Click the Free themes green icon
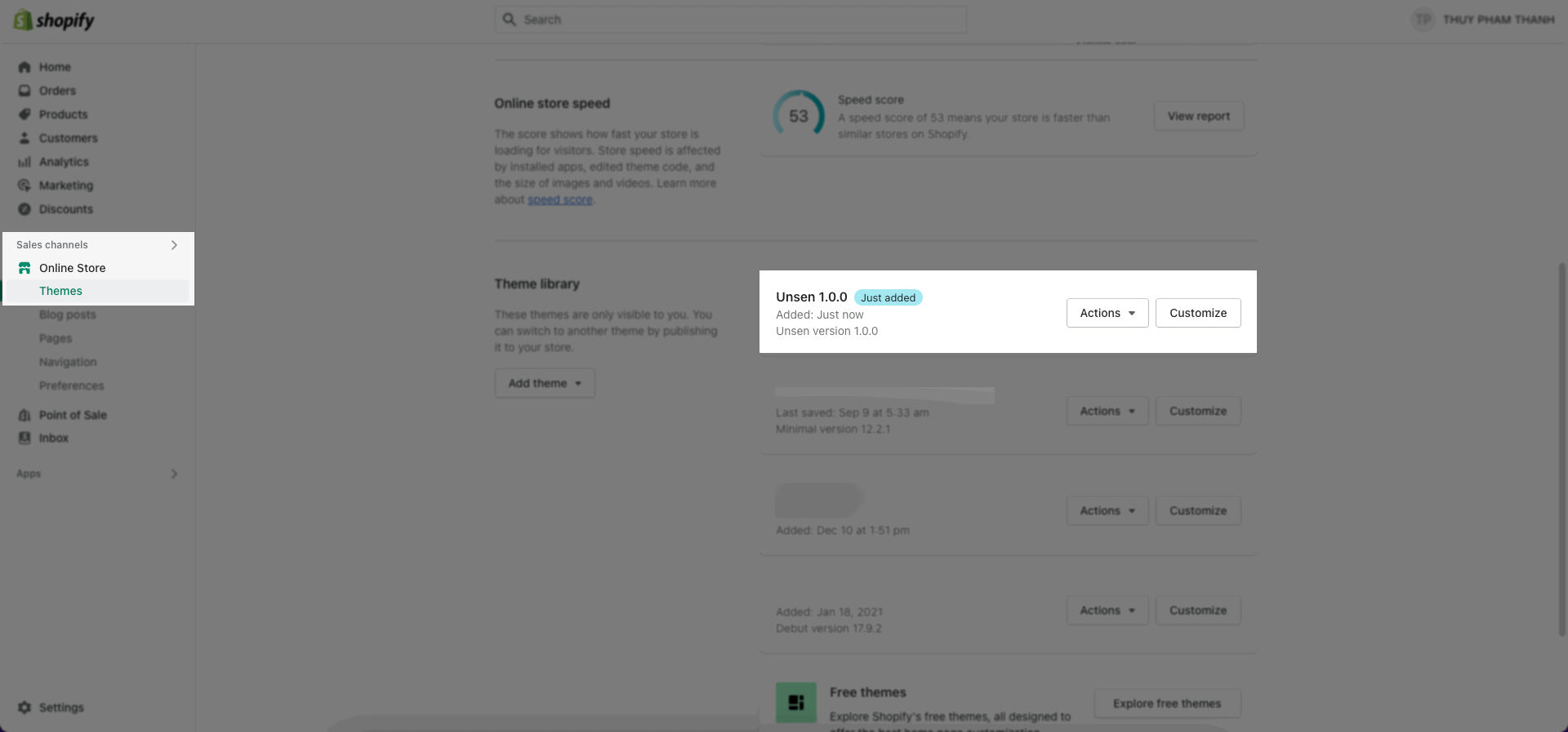The image size is (1568, 732). (x=796, y=703)
